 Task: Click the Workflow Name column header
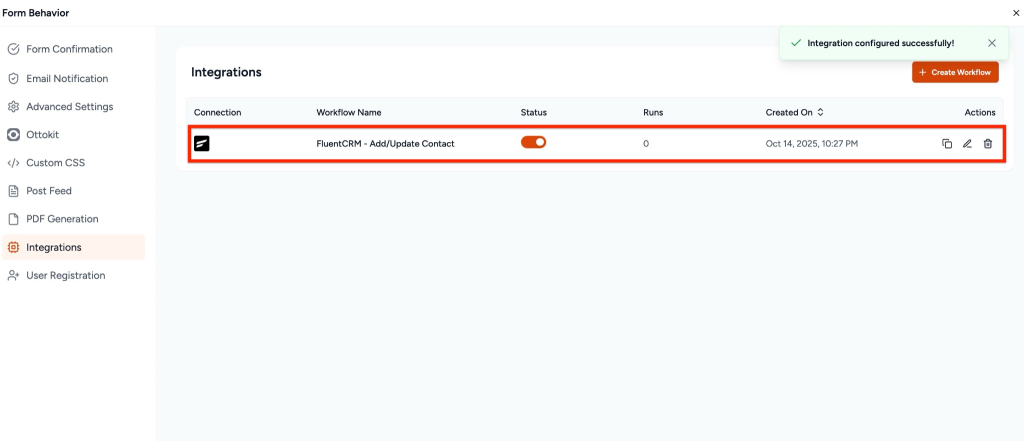click(349, 112)
